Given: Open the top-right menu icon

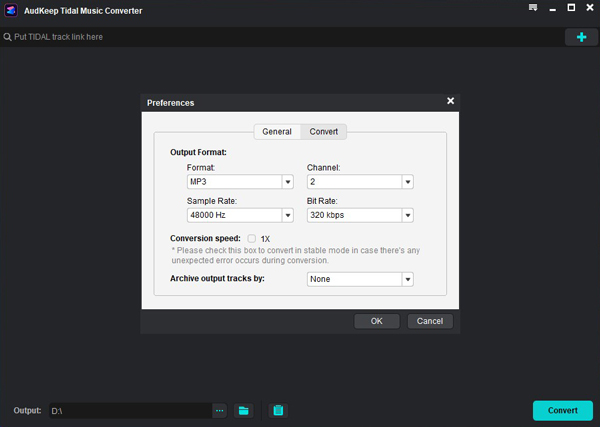Looking at the screenshot, I should [533, 8].
